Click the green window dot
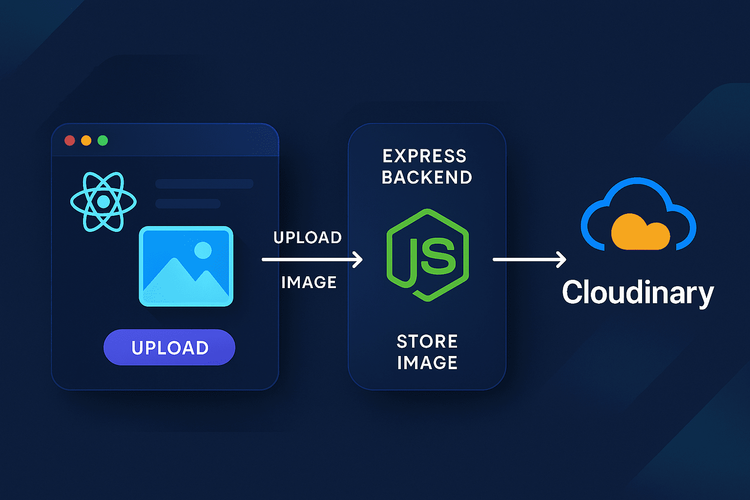The image size is (750, 500). 103,141
